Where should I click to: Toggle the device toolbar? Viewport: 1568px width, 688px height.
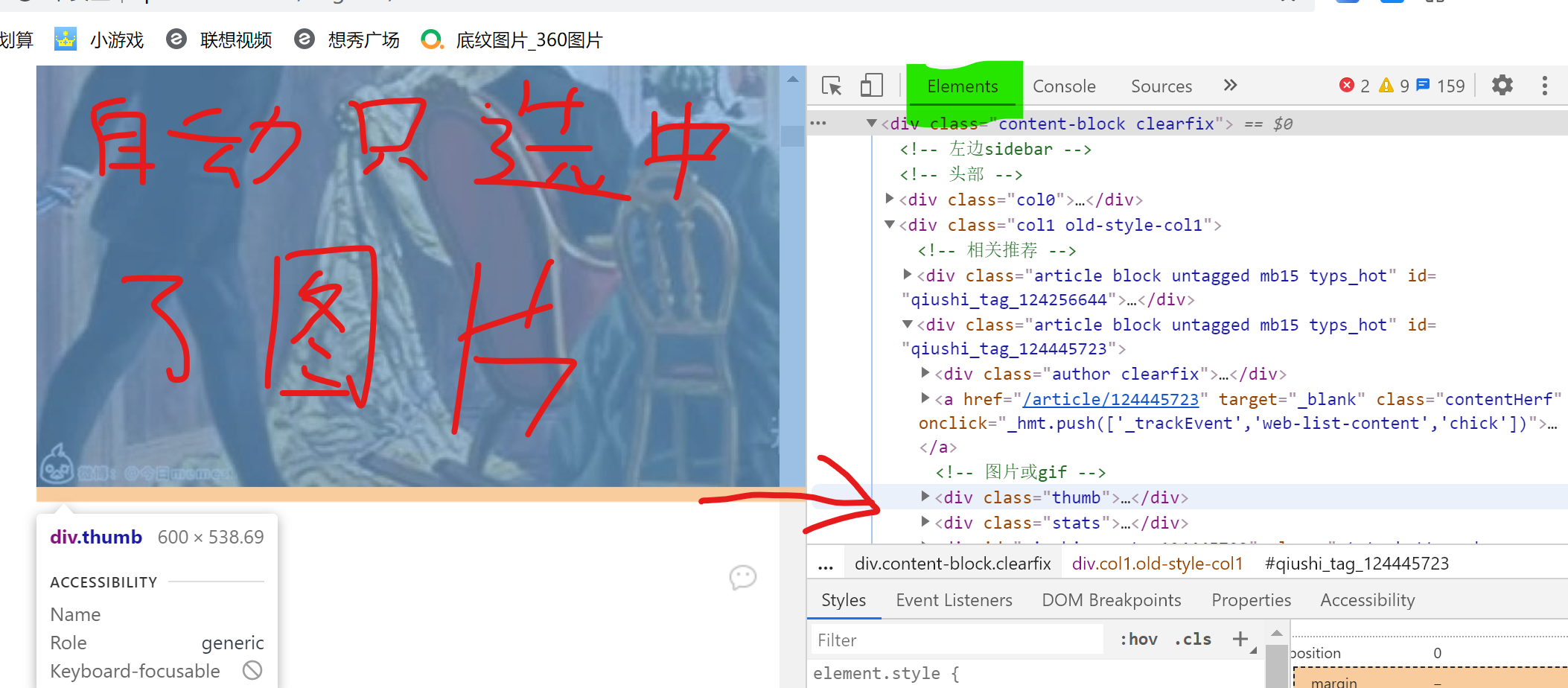click(871, 85)
